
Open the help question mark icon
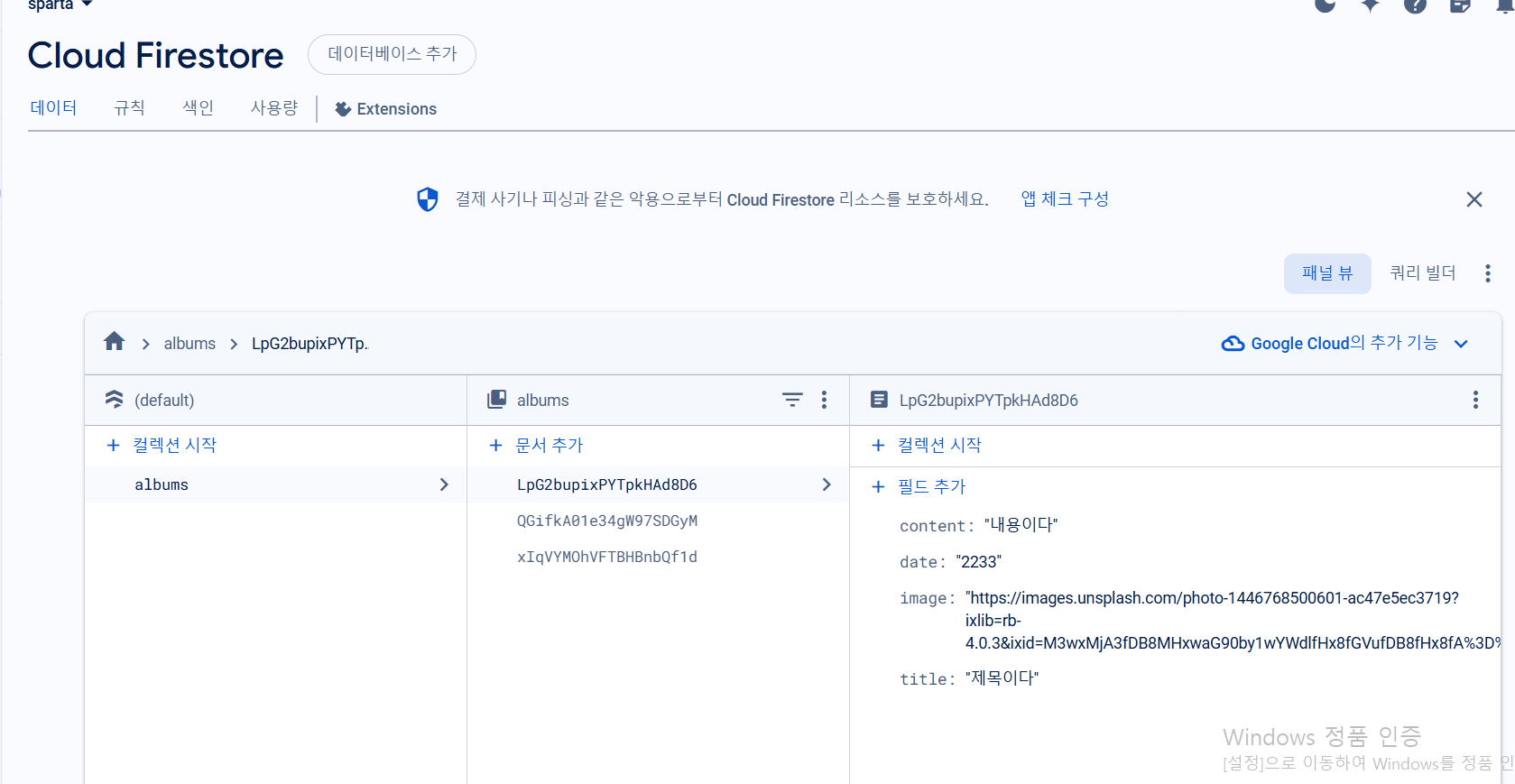coord(1415,5)
